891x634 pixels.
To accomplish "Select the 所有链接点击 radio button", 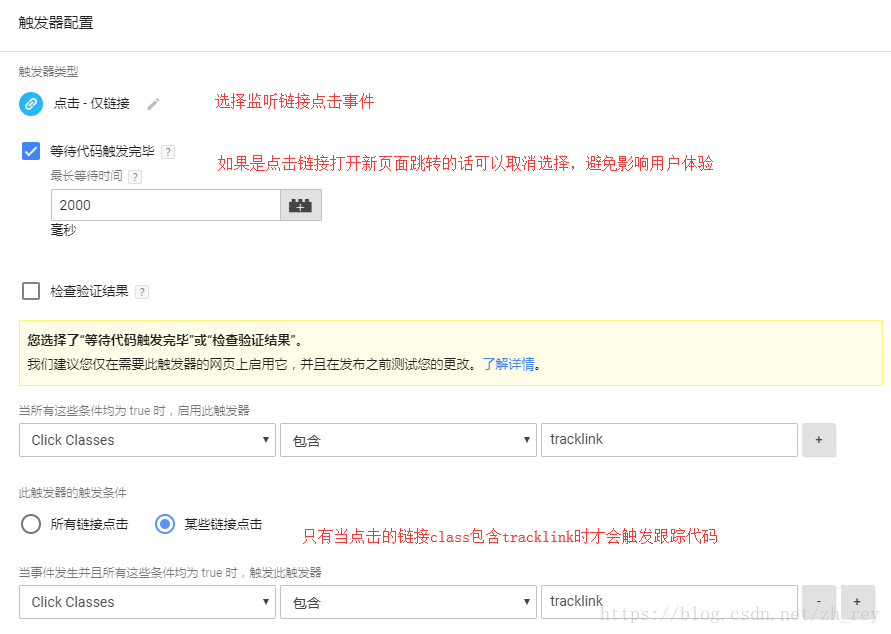I will tap(31, 524).
